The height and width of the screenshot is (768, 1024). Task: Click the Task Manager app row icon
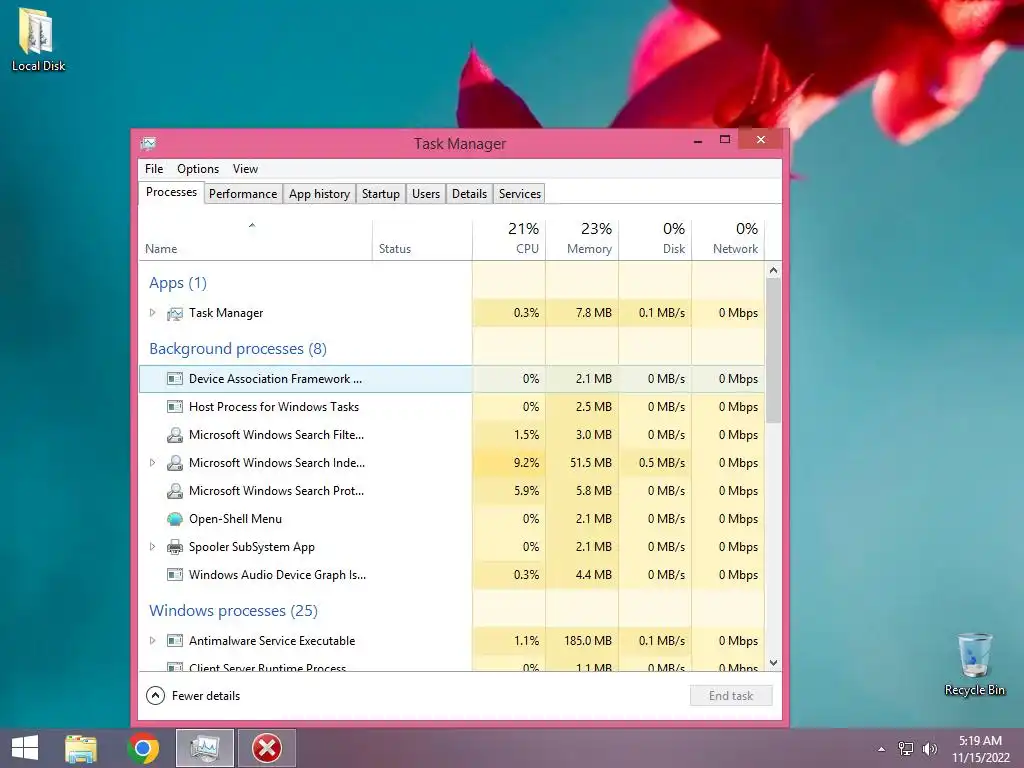(174, 313)
